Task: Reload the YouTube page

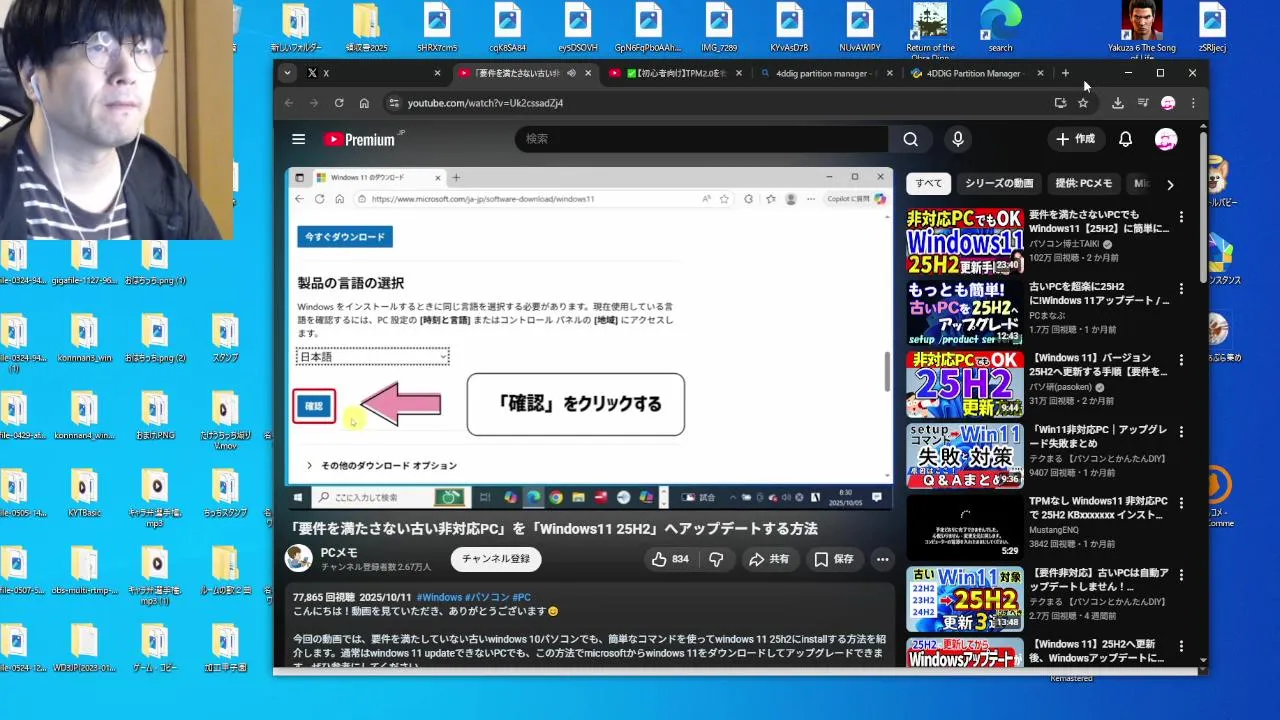Action: tap(339, 103)
